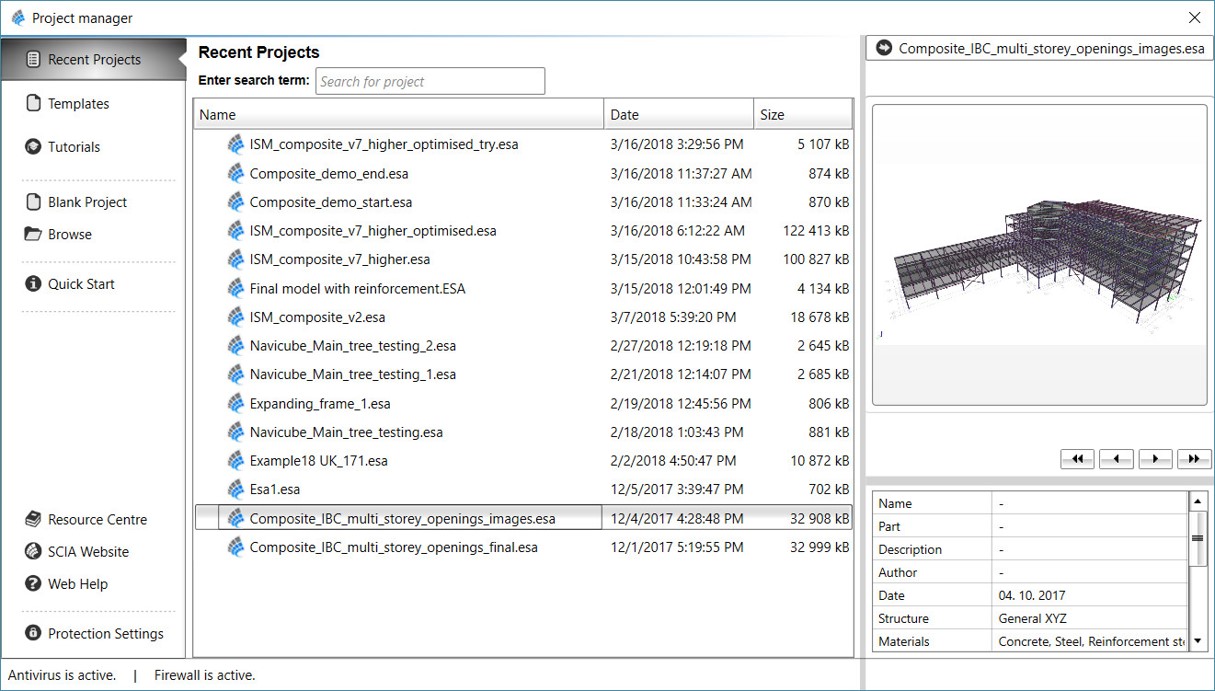Click file icon of ISM_composite_v7_higher_optimised.esa

(236, 231)
